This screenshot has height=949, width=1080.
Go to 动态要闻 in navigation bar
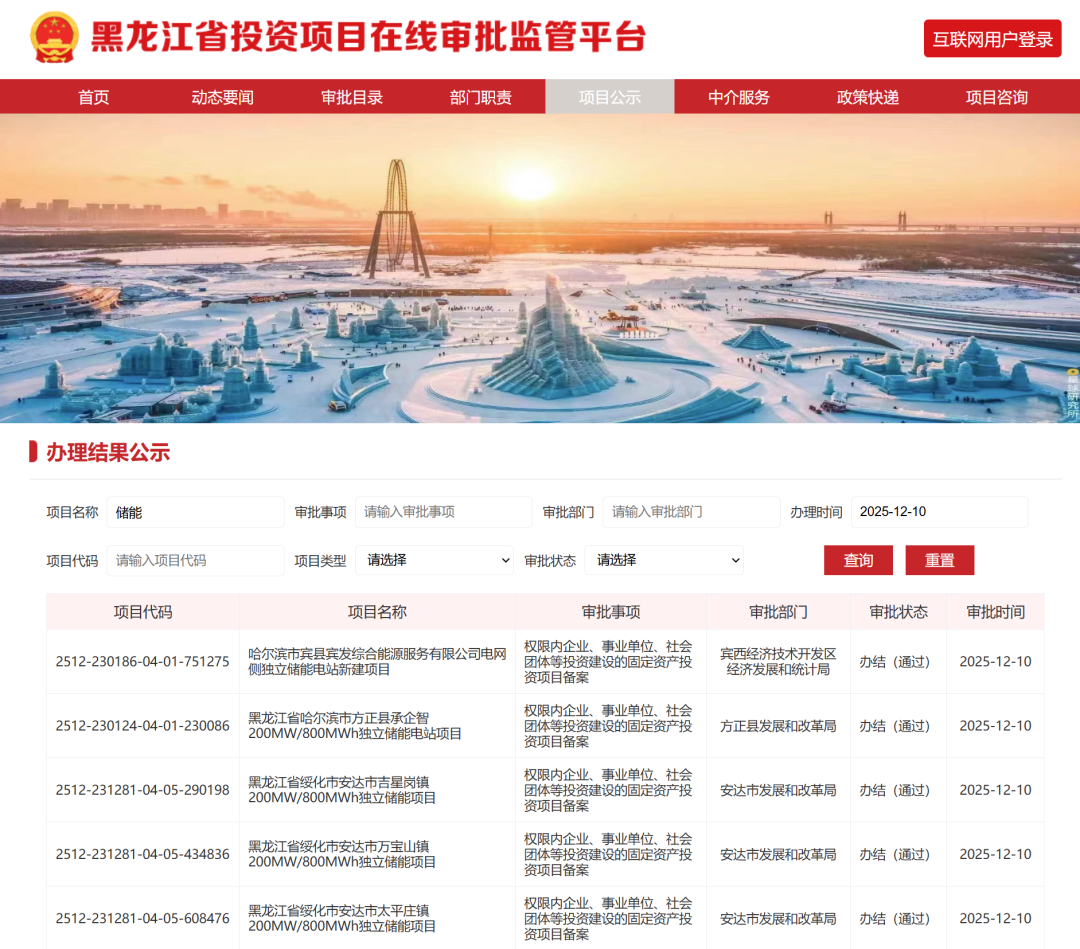tap(222, 97)
